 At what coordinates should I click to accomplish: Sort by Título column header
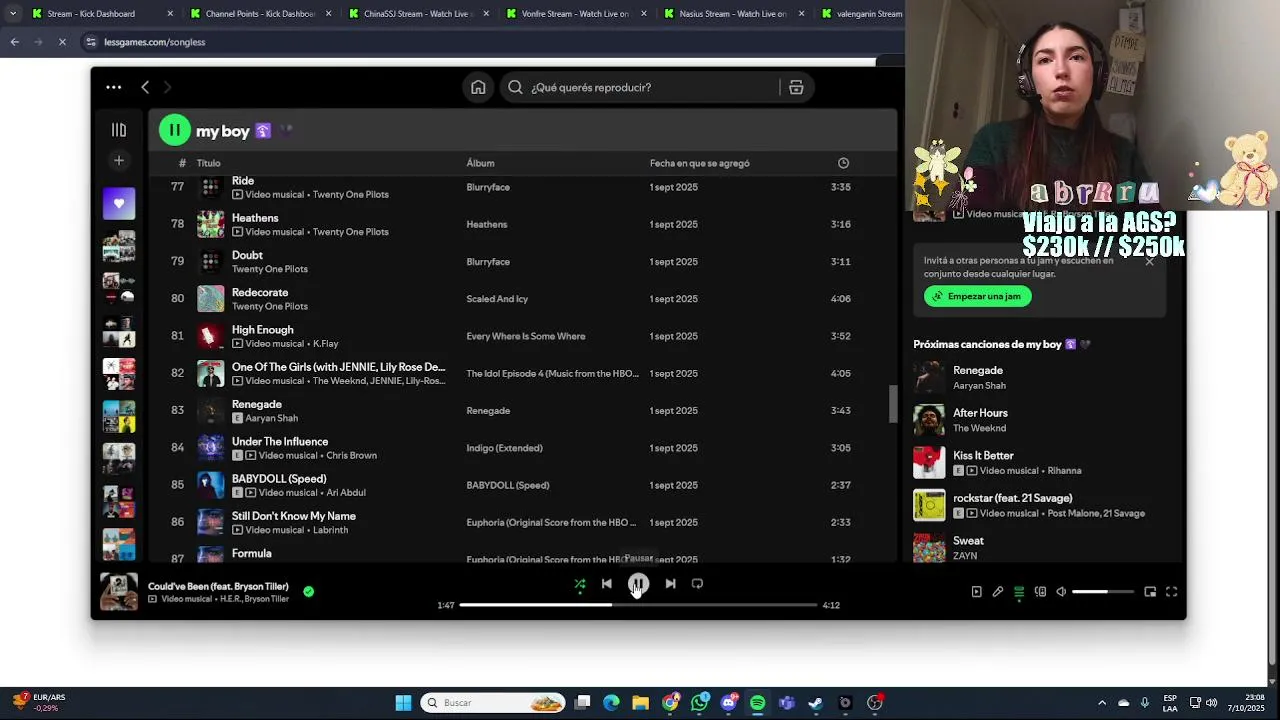pos(208,163)
